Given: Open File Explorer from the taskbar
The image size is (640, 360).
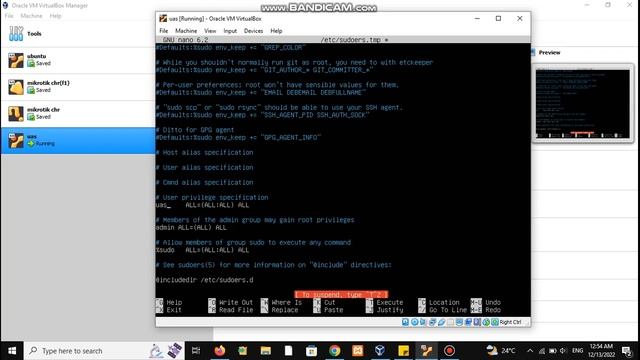Looking at the screenshot, I should (x=266, y=351).
